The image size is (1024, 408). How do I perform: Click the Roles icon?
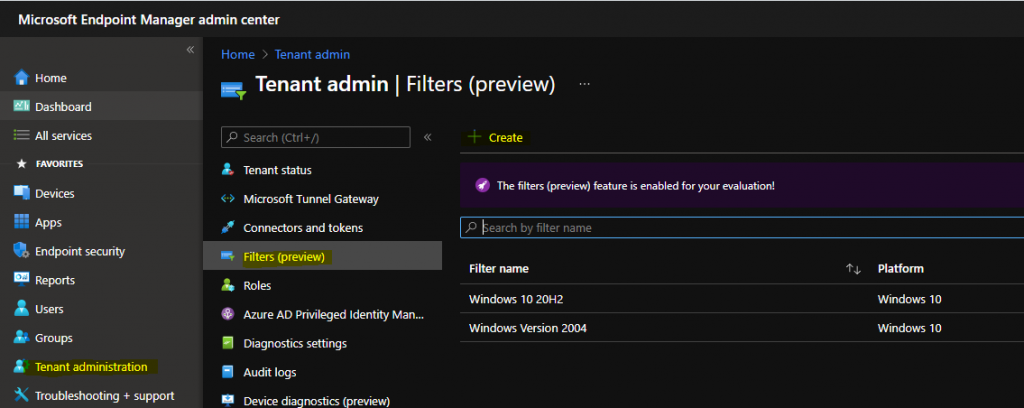(227, 285)
